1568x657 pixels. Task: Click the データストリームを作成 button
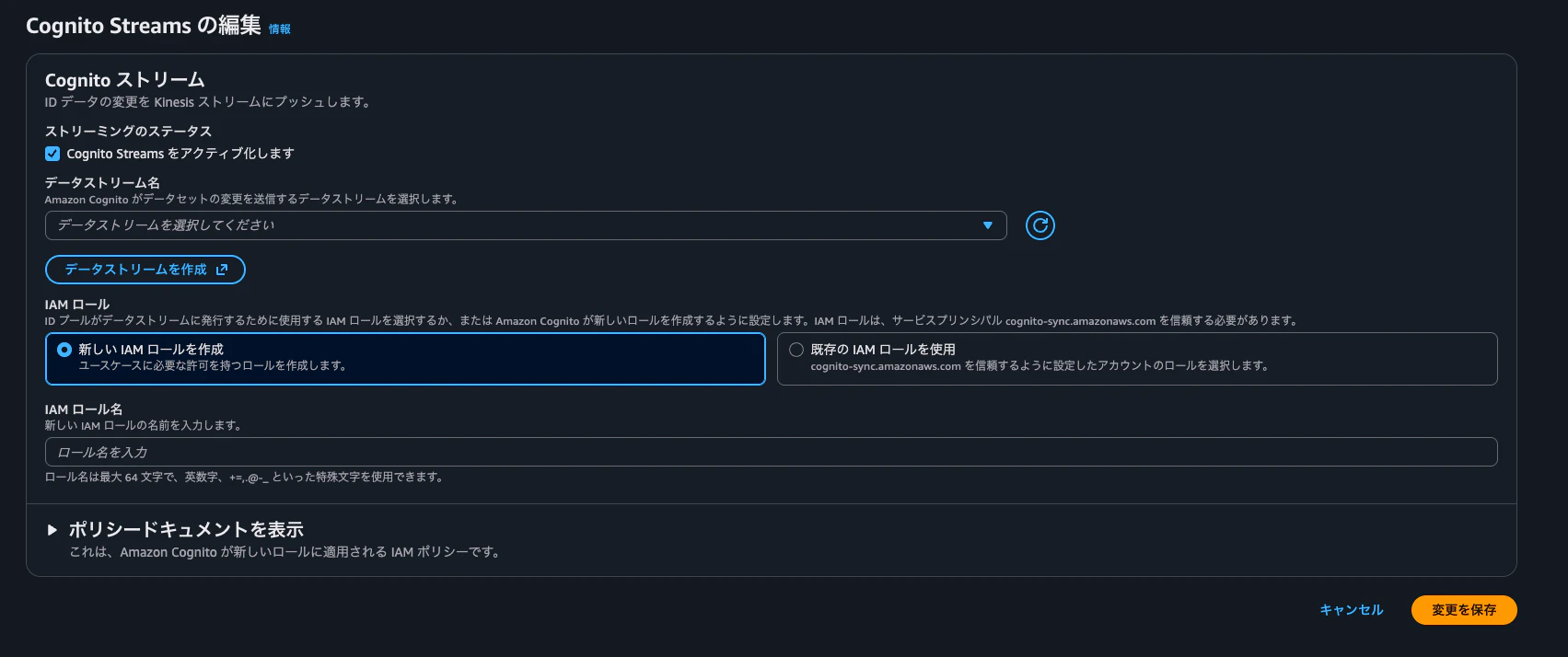(145, 270)
